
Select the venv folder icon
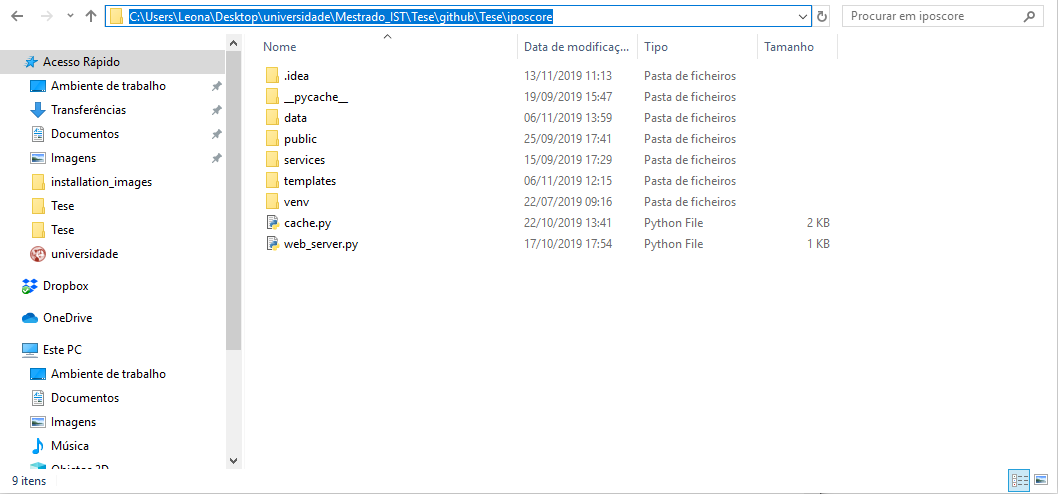point(272,202)
